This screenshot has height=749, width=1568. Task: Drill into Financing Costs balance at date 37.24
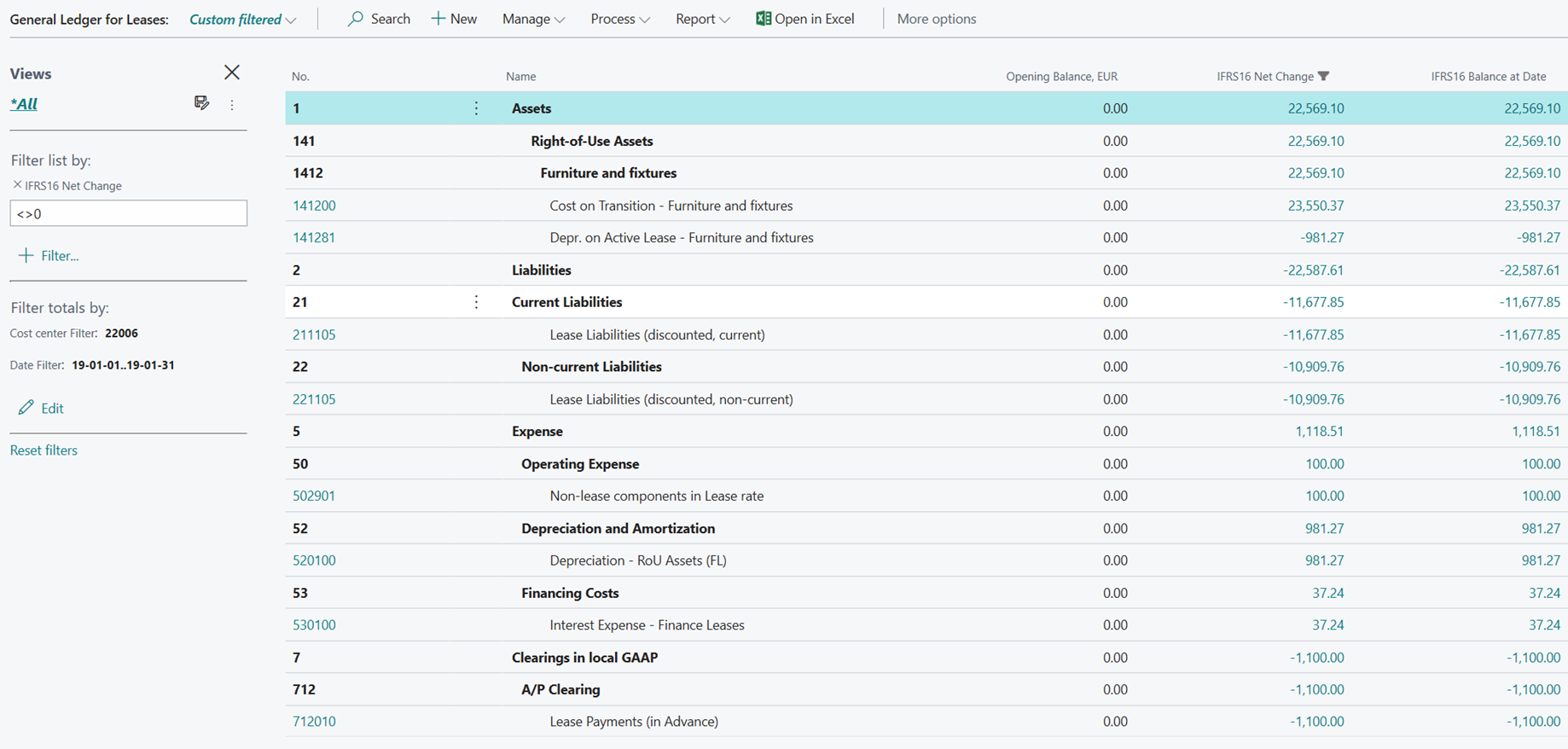tap(1544, 593)
